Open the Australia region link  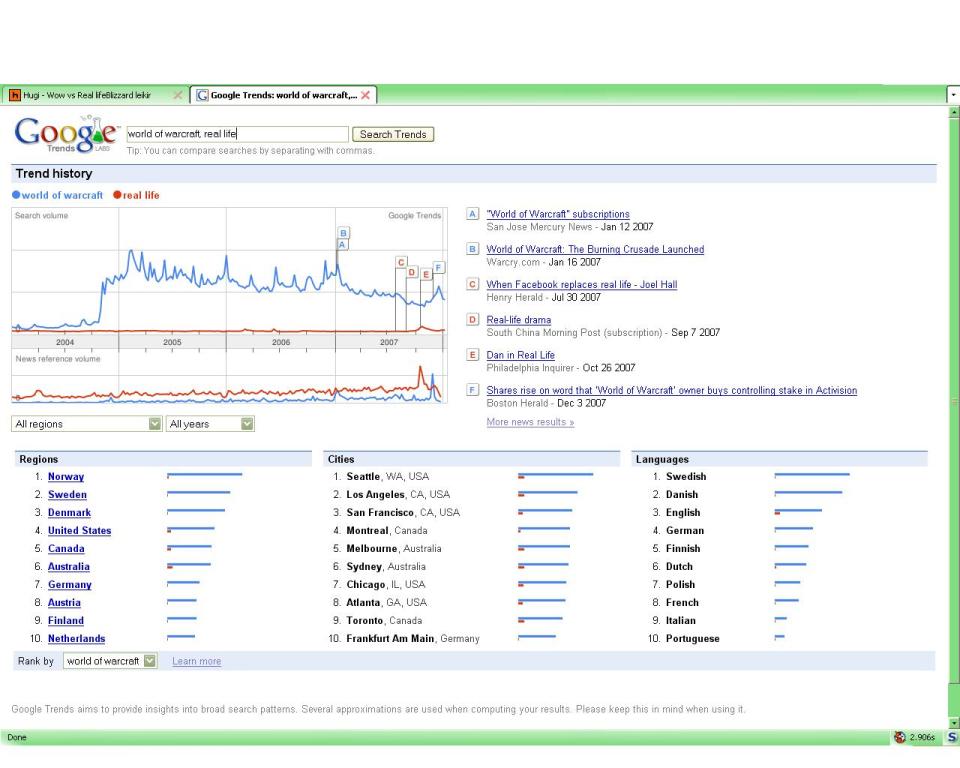pos(69,567)
